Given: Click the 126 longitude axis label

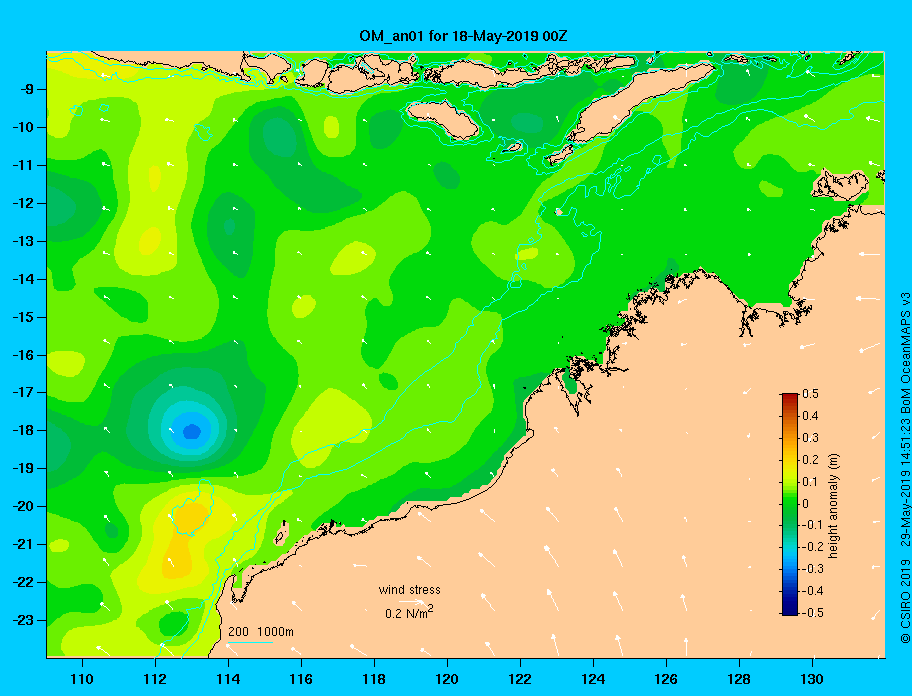Looking at the screenshot, I should point(666,679).
